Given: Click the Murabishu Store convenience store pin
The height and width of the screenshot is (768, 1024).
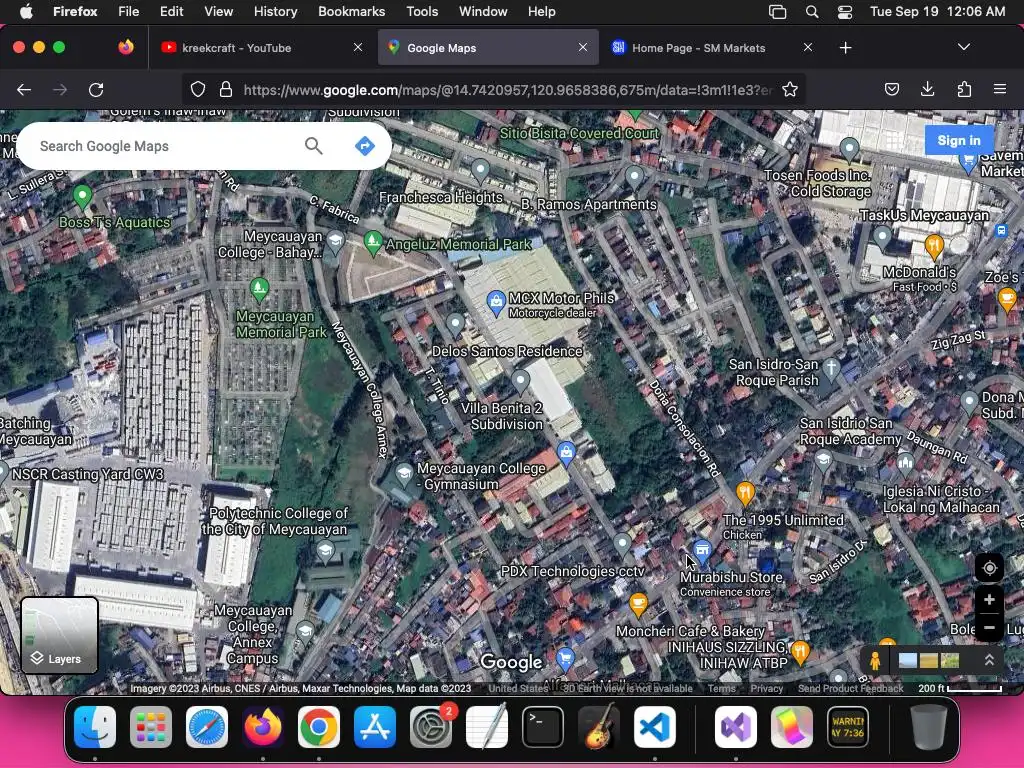Looking at the screenshot, I should coord(702,551).
